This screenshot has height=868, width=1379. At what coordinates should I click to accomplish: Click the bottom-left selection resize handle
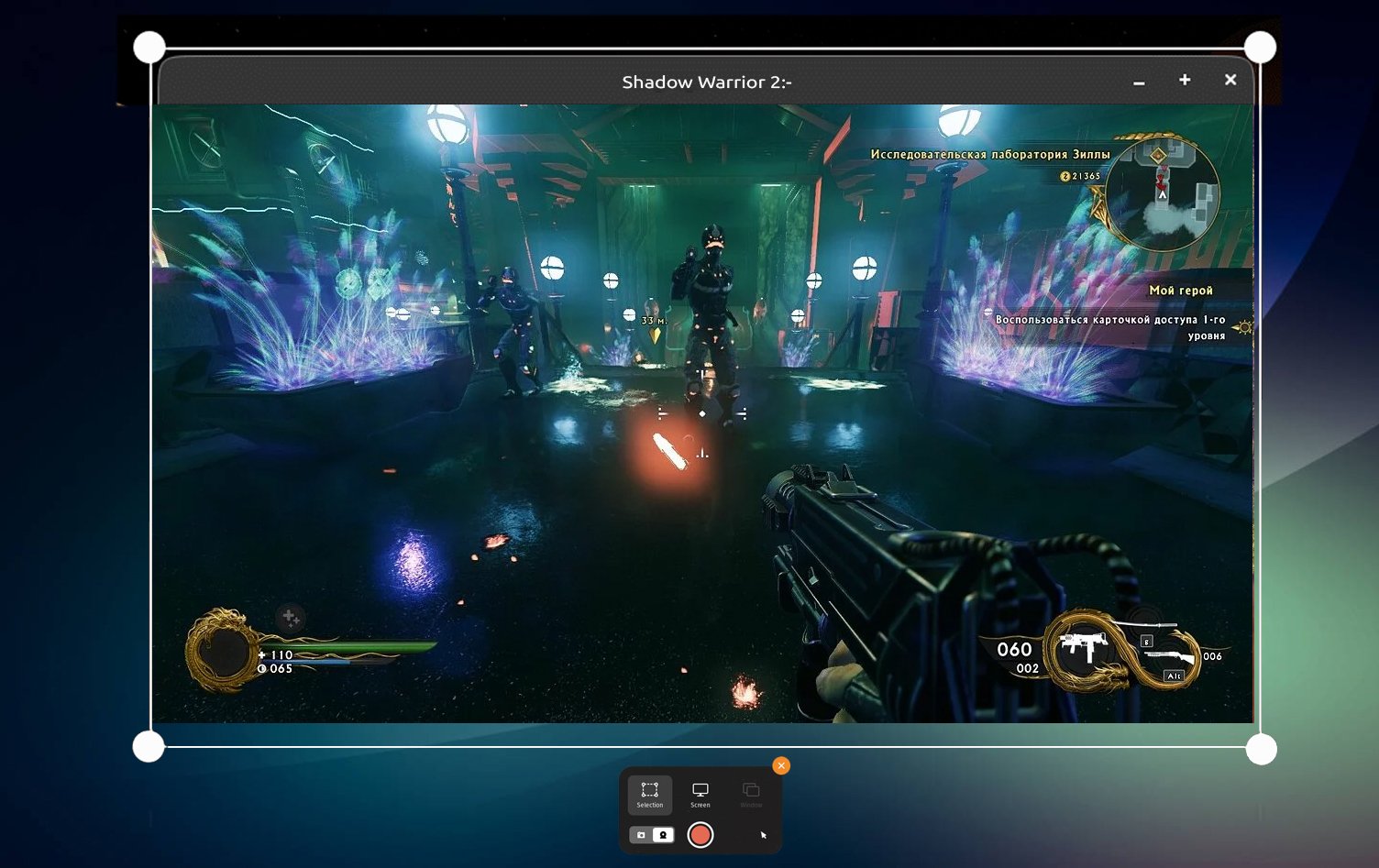point(149,747)
